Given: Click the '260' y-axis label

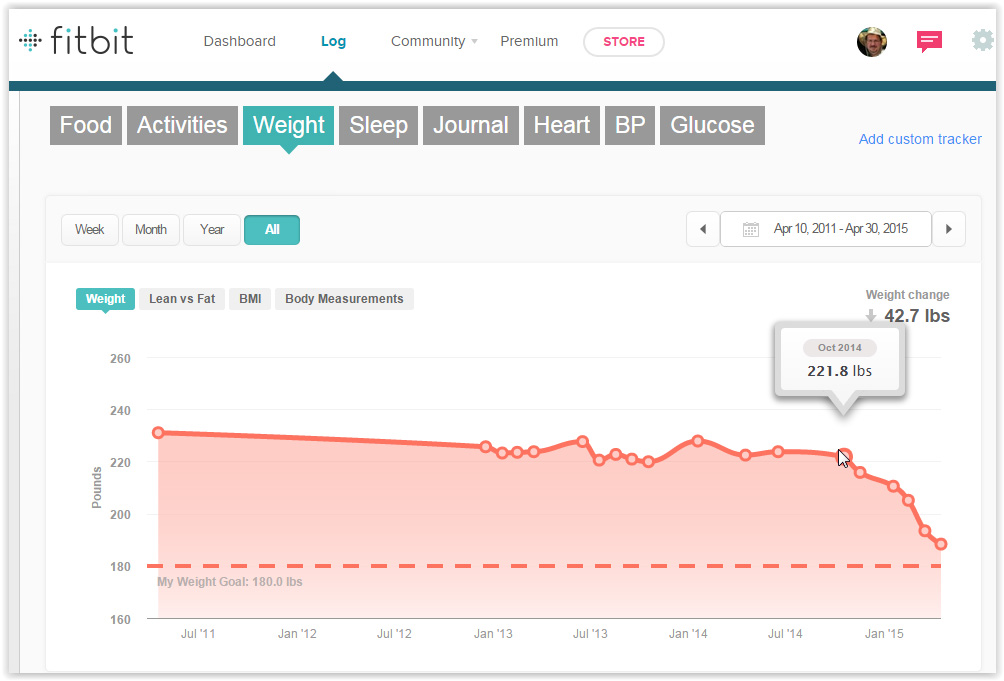Looking at the screenshot, I should point(120,359).
